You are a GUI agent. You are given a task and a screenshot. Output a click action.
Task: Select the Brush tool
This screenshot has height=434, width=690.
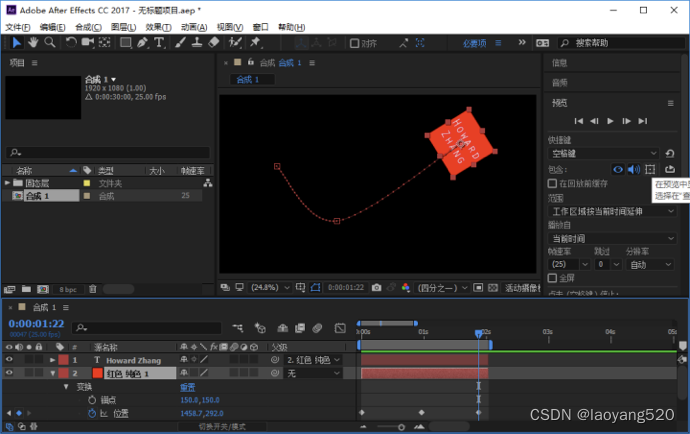pos(180,43)
